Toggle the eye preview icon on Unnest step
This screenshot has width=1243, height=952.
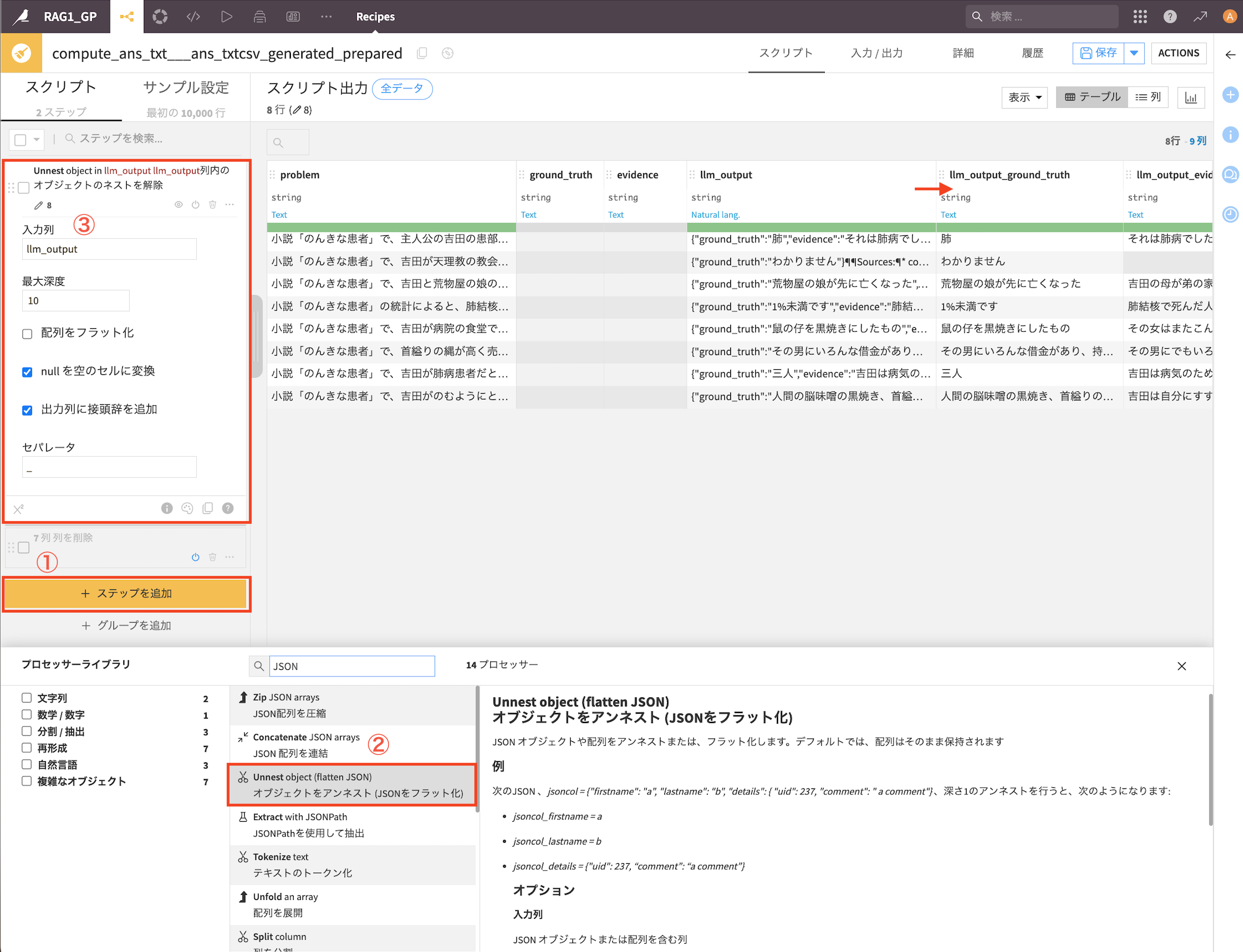(x=179, y=204)
